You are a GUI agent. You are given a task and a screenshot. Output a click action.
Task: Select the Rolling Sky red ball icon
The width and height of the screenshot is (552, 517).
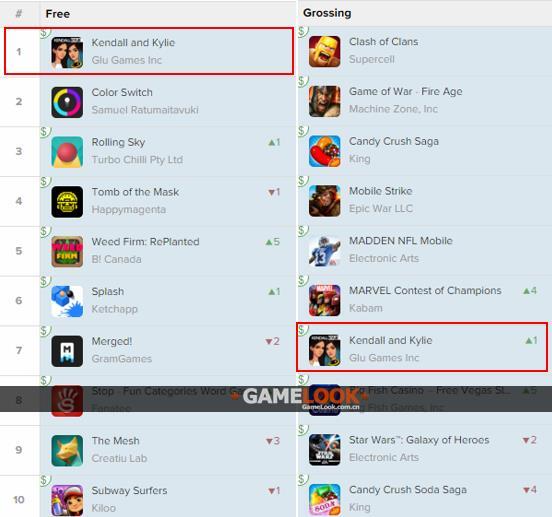click(67, 152)
